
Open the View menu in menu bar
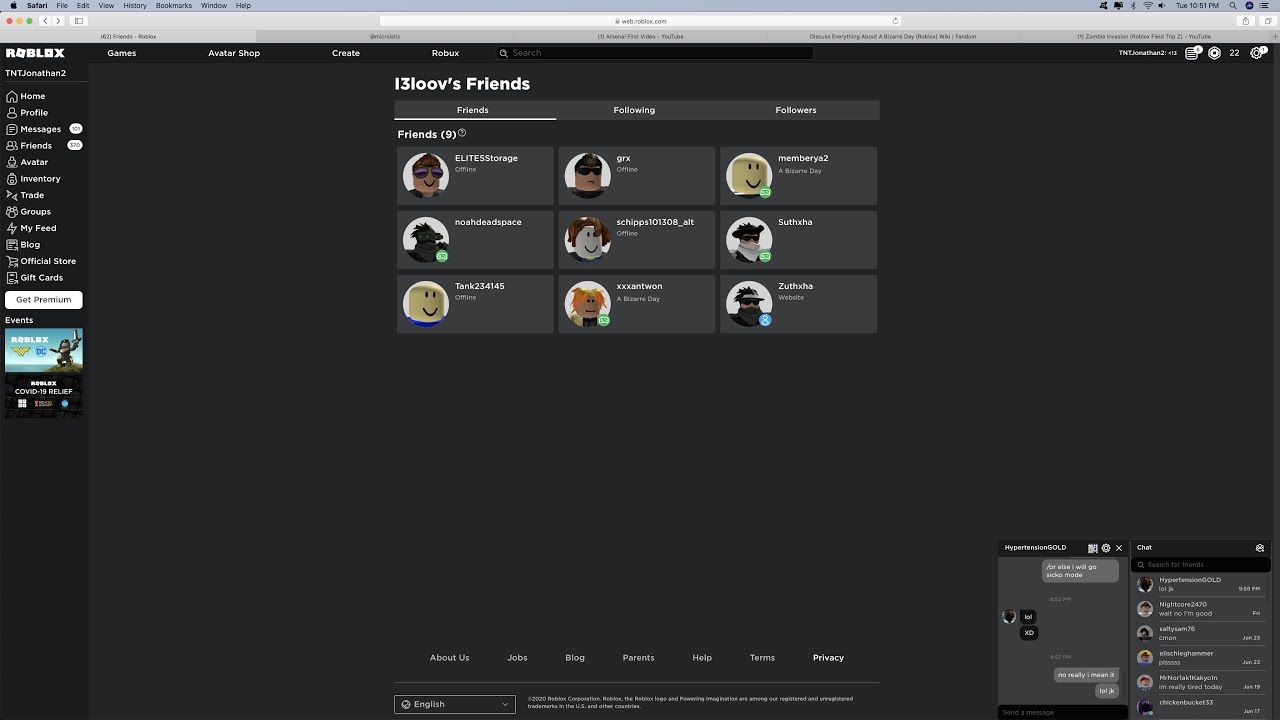tap(106, 6)
